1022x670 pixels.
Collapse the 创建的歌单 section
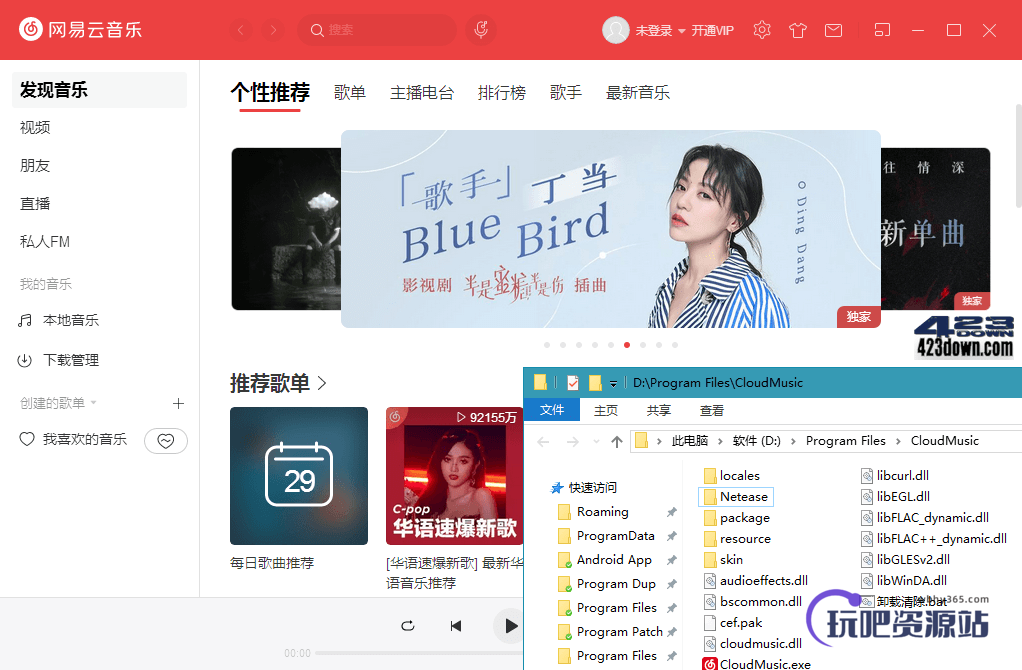[x=93, y=402]
